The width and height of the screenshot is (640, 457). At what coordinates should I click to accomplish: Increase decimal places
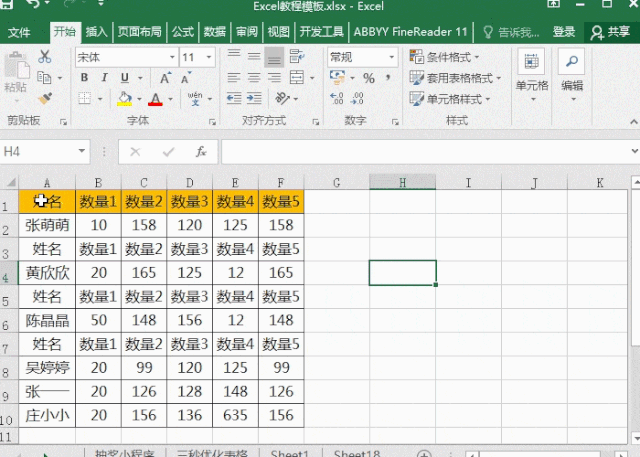click(337, 98)
